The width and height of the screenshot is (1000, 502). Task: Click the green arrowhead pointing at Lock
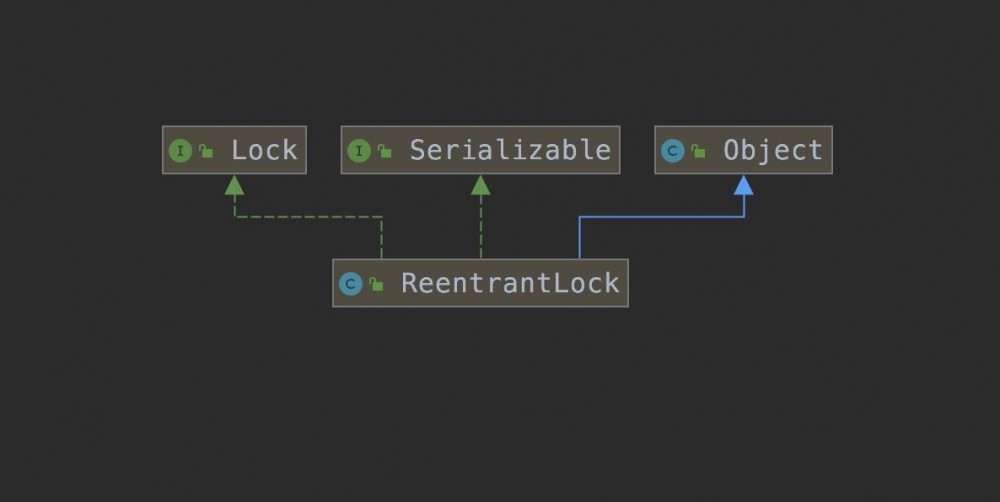tap(234, 185)
